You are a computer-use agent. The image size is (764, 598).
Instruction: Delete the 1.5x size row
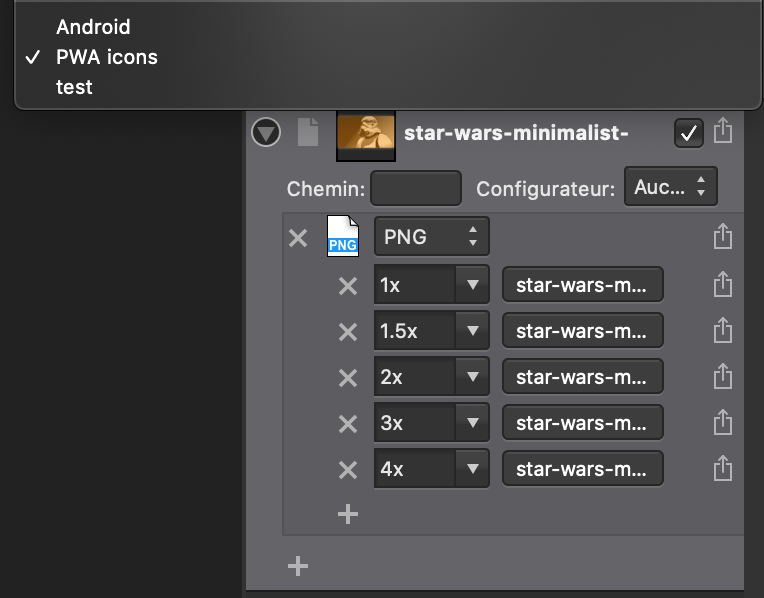(348, 332)
